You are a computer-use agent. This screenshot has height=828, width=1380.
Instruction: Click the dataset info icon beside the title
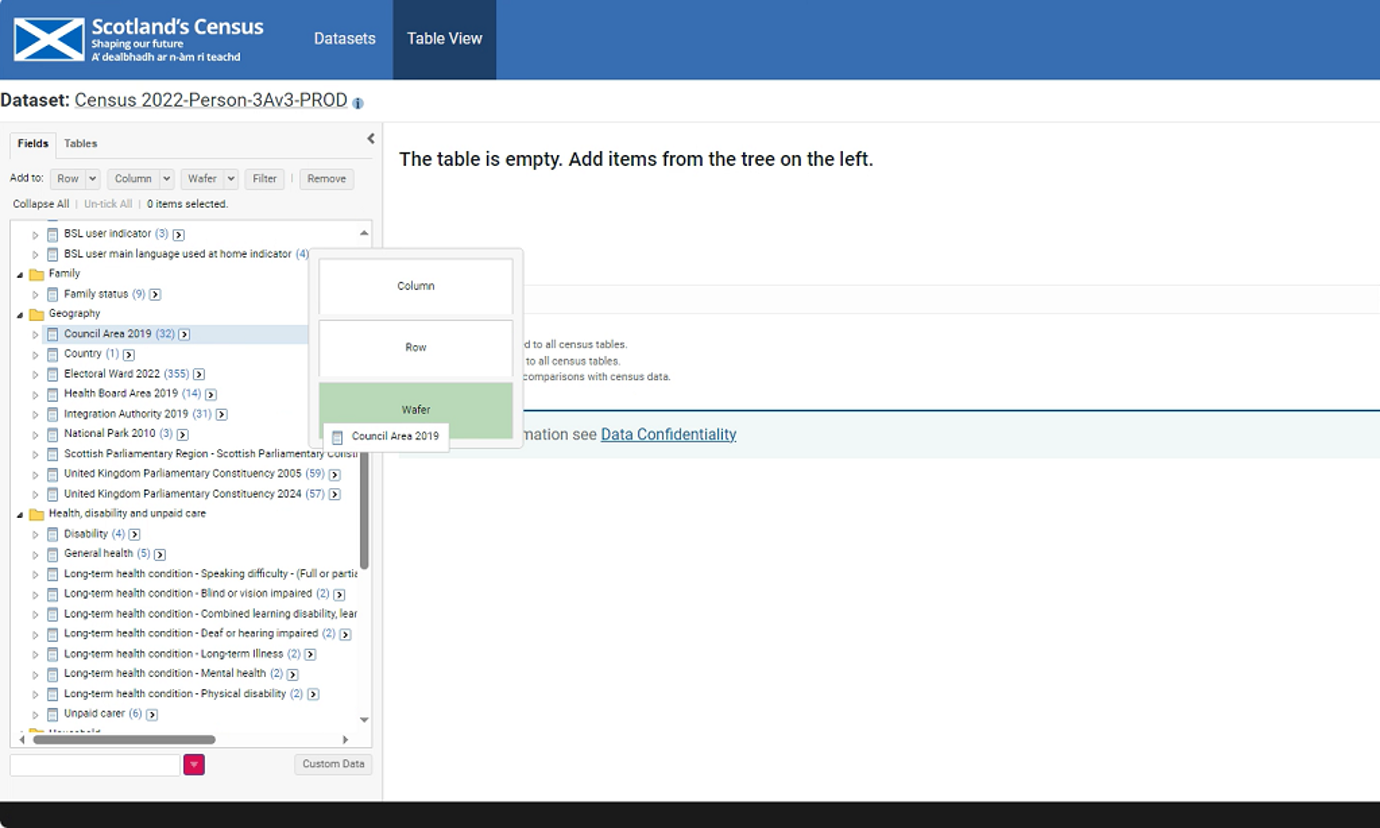(x=358, y=103)
